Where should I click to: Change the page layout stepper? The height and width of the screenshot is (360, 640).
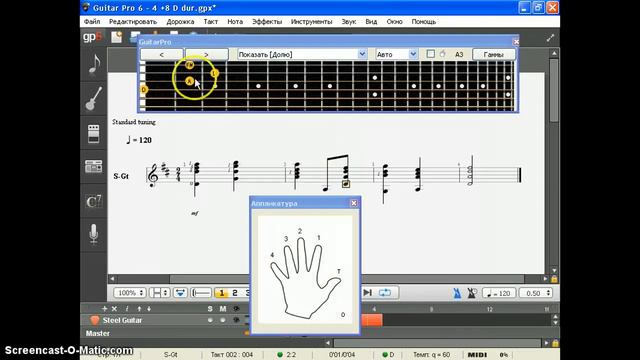(x=159, y=293)
